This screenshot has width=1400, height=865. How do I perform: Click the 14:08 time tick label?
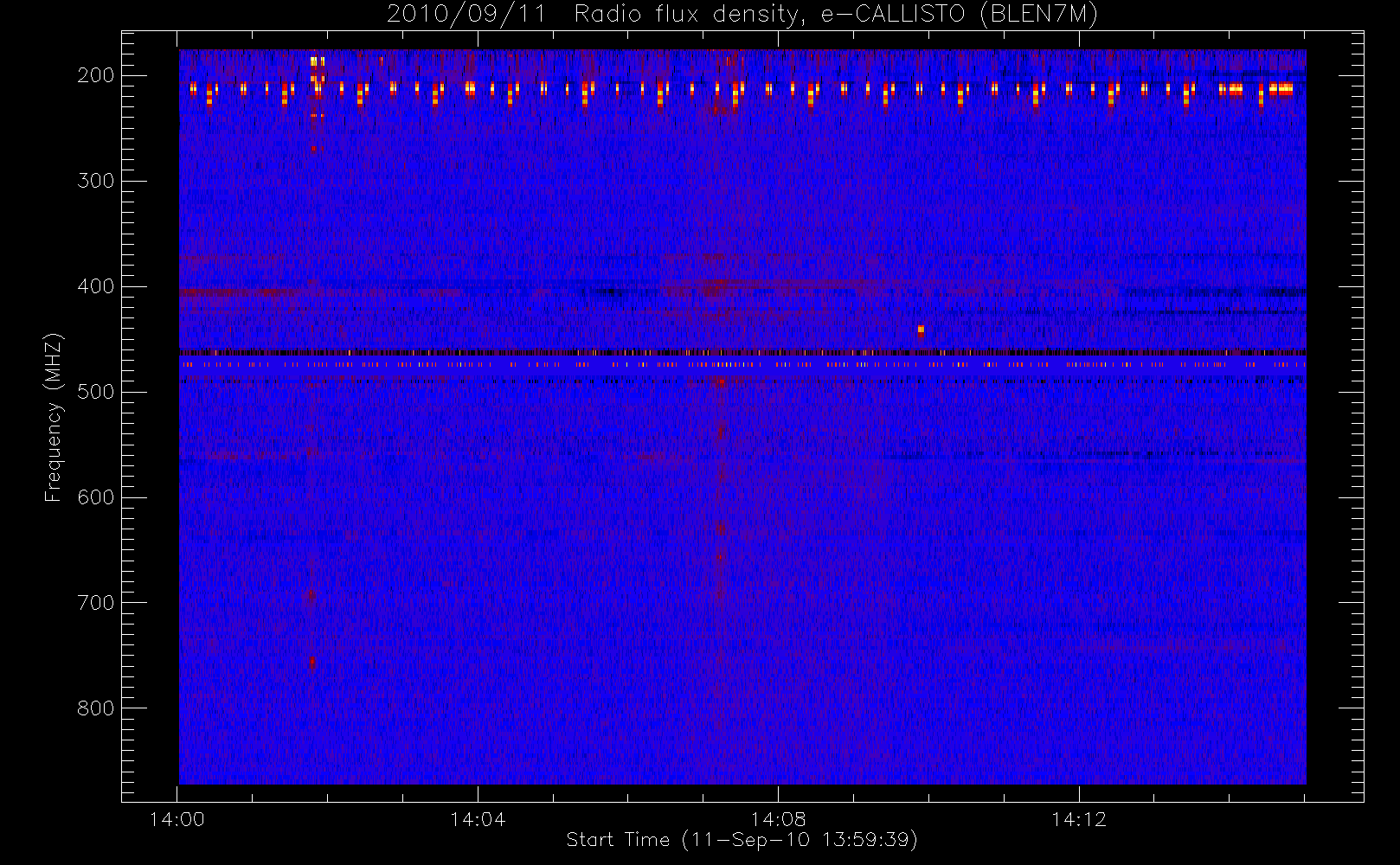[x=778, y=819]
